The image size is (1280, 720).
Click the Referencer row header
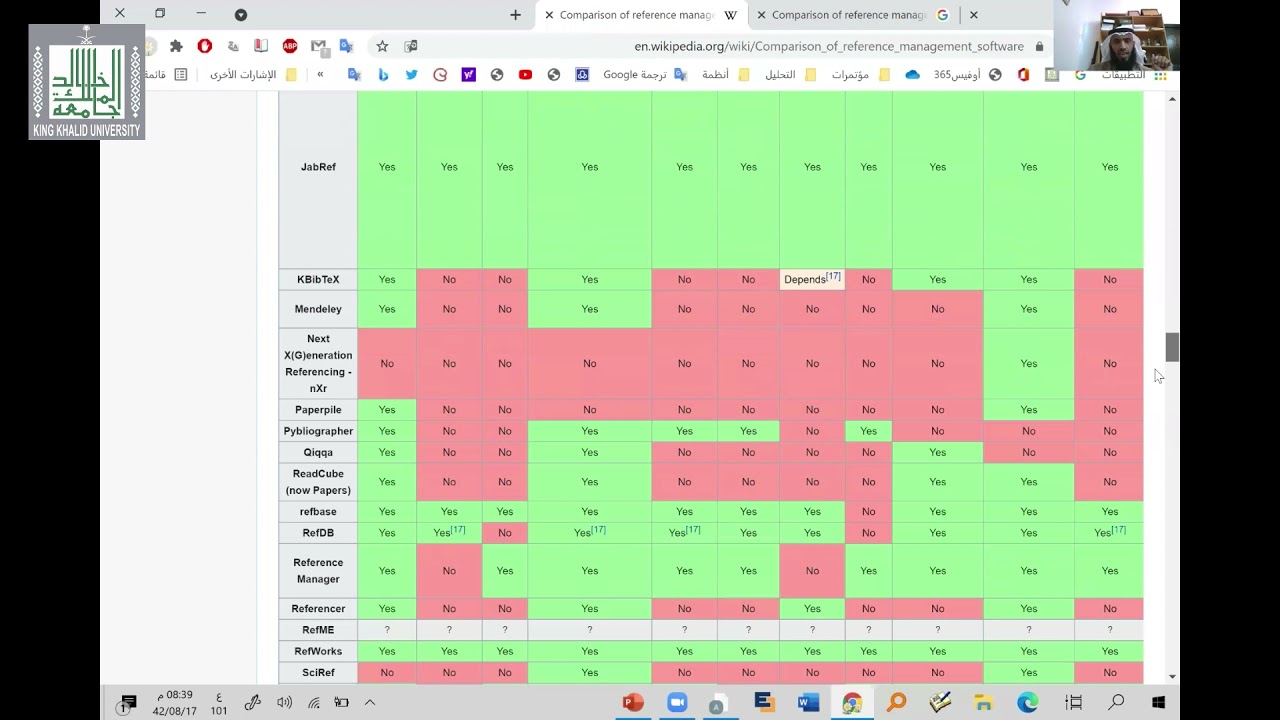[x=318, y=609]
